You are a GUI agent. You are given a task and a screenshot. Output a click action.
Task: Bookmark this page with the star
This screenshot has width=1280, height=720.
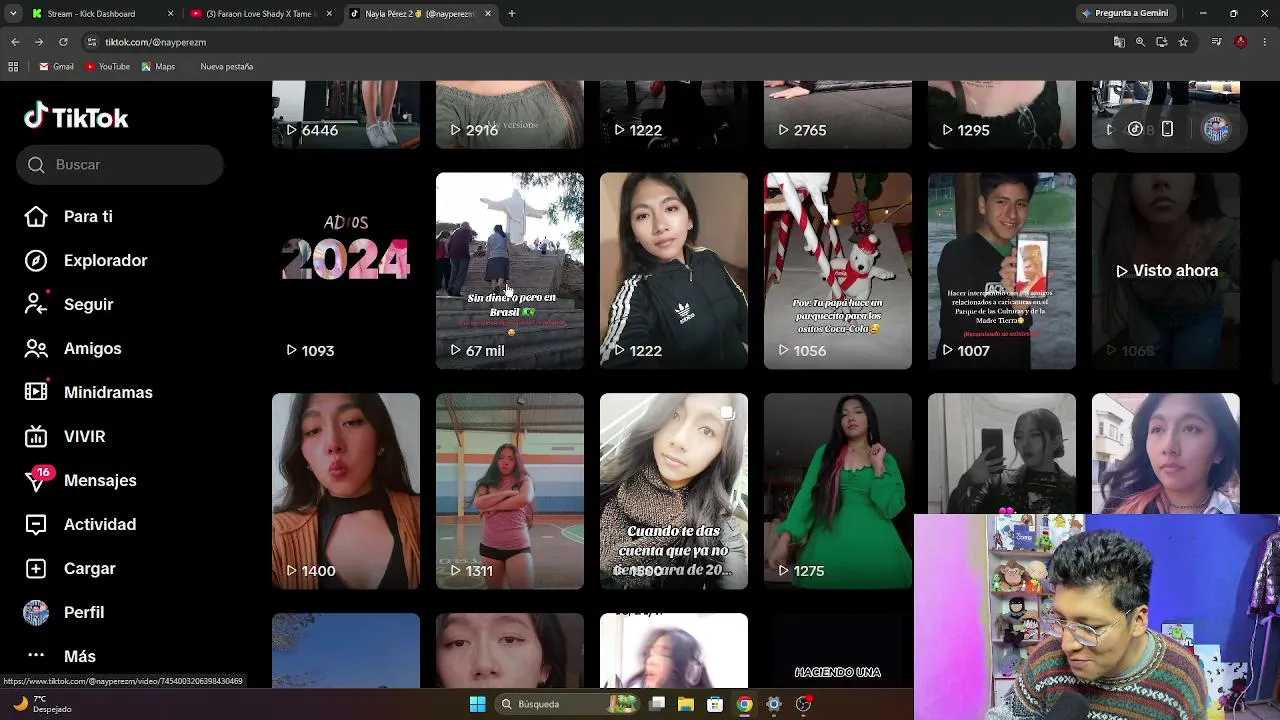1183,42
